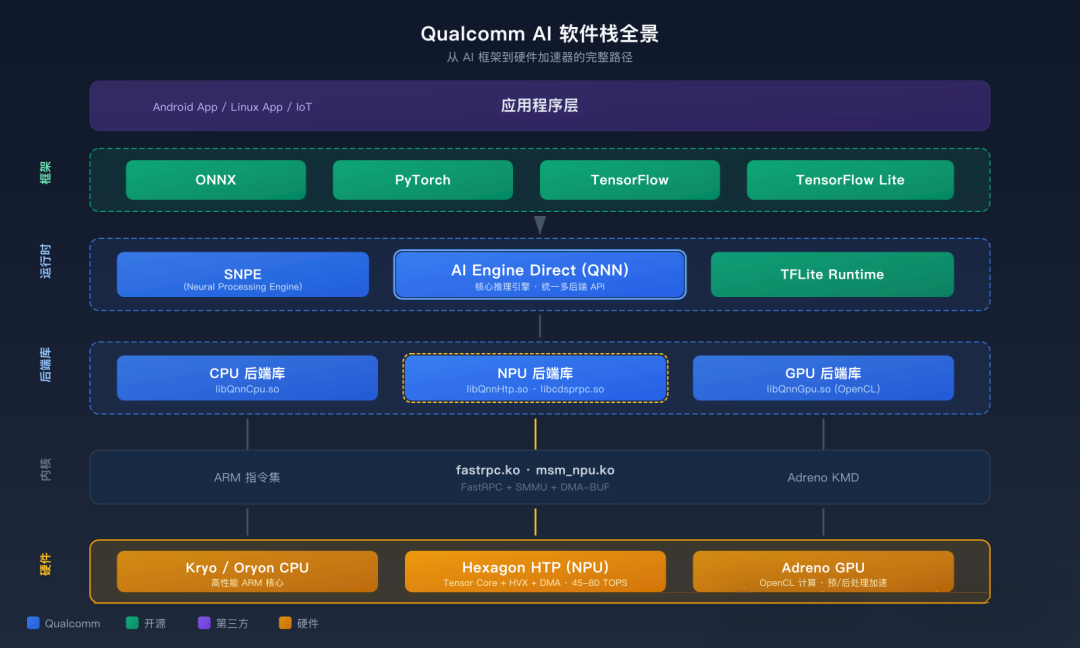
Task: Click '高性能 ARM 核心' text
Action: 247,583
